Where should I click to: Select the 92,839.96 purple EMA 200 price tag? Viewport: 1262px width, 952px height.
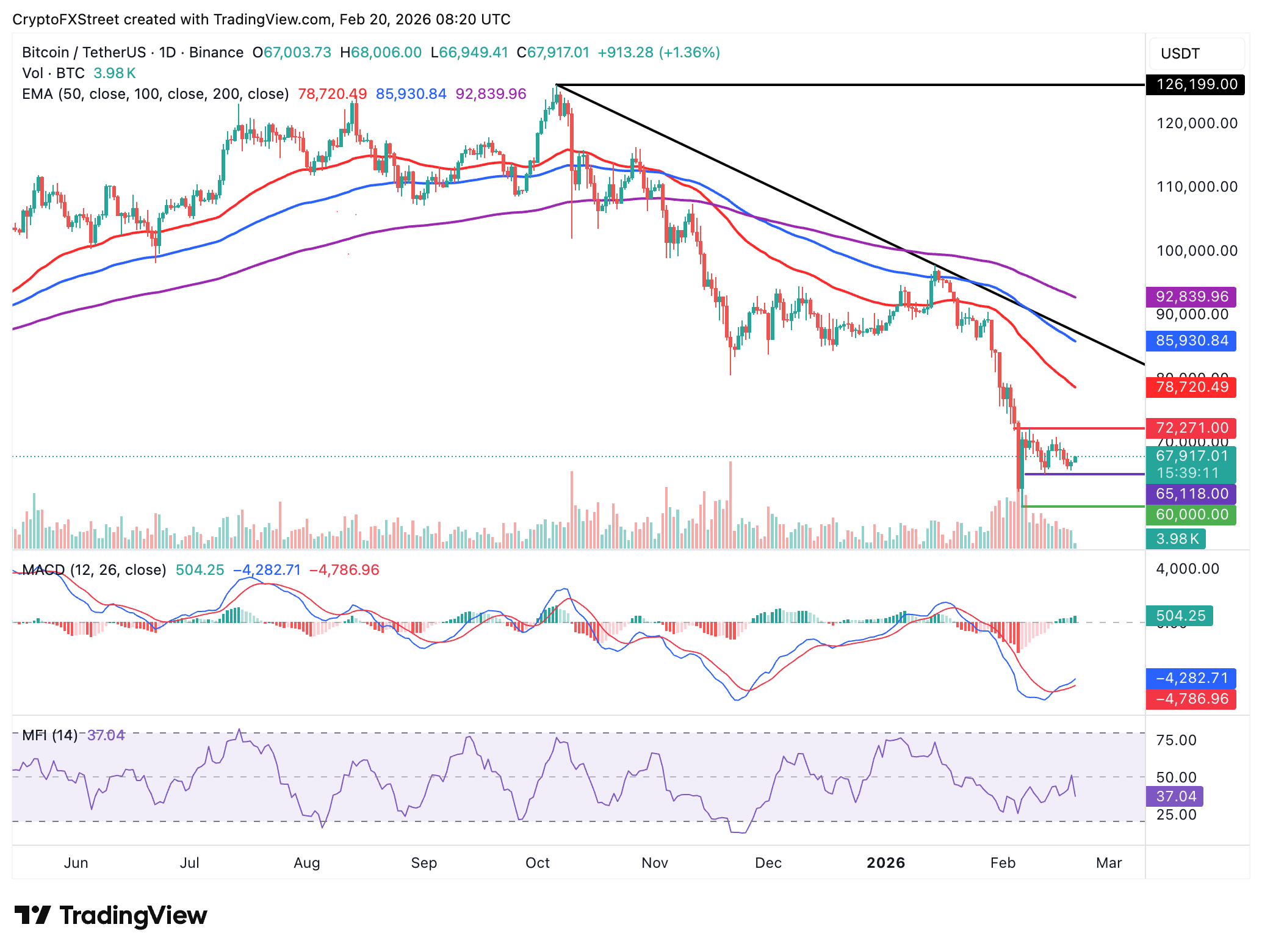[x=1191, y=297]
